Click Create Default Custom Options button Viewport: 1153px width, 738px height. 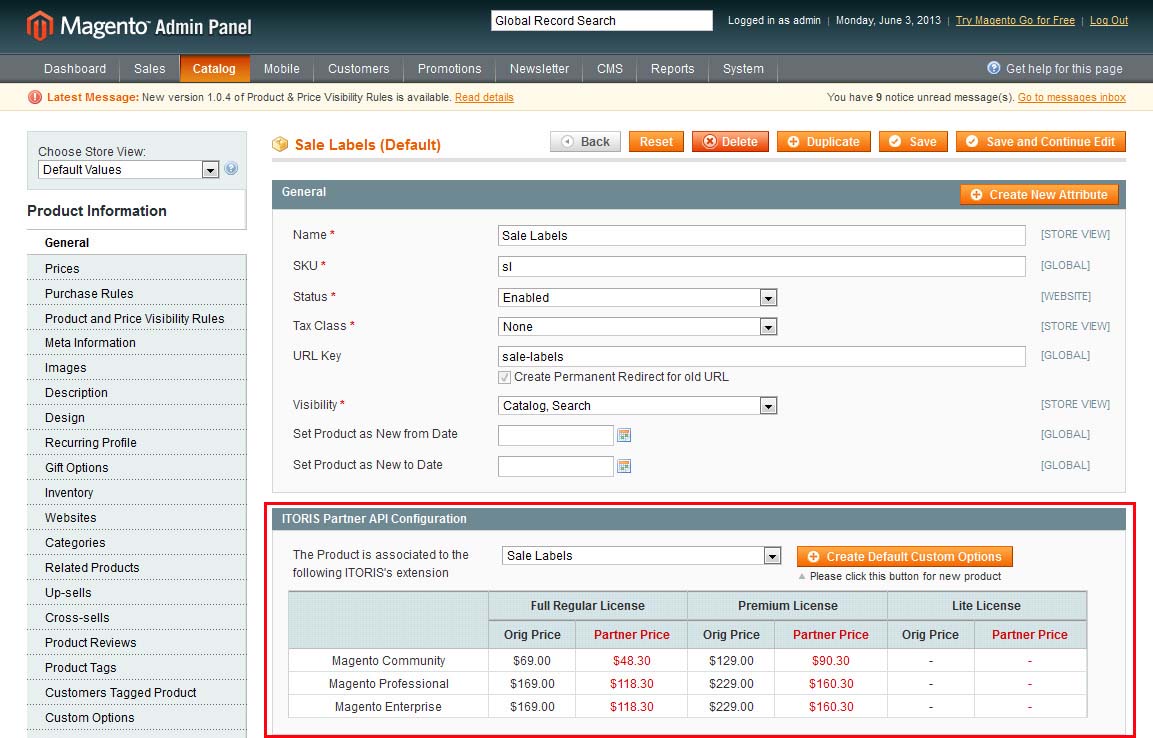pyautogui.click(x=904, y=556)
